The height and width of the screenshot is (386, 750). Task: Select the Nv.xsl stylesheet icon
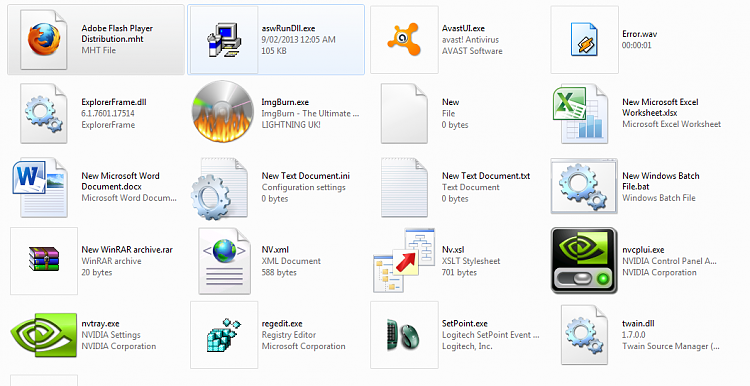404,260
